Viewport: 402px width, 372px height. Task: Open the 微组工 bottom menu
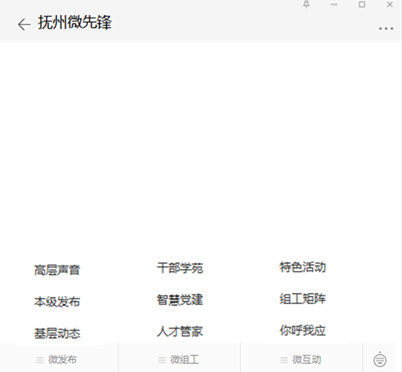tap(179, 360)
